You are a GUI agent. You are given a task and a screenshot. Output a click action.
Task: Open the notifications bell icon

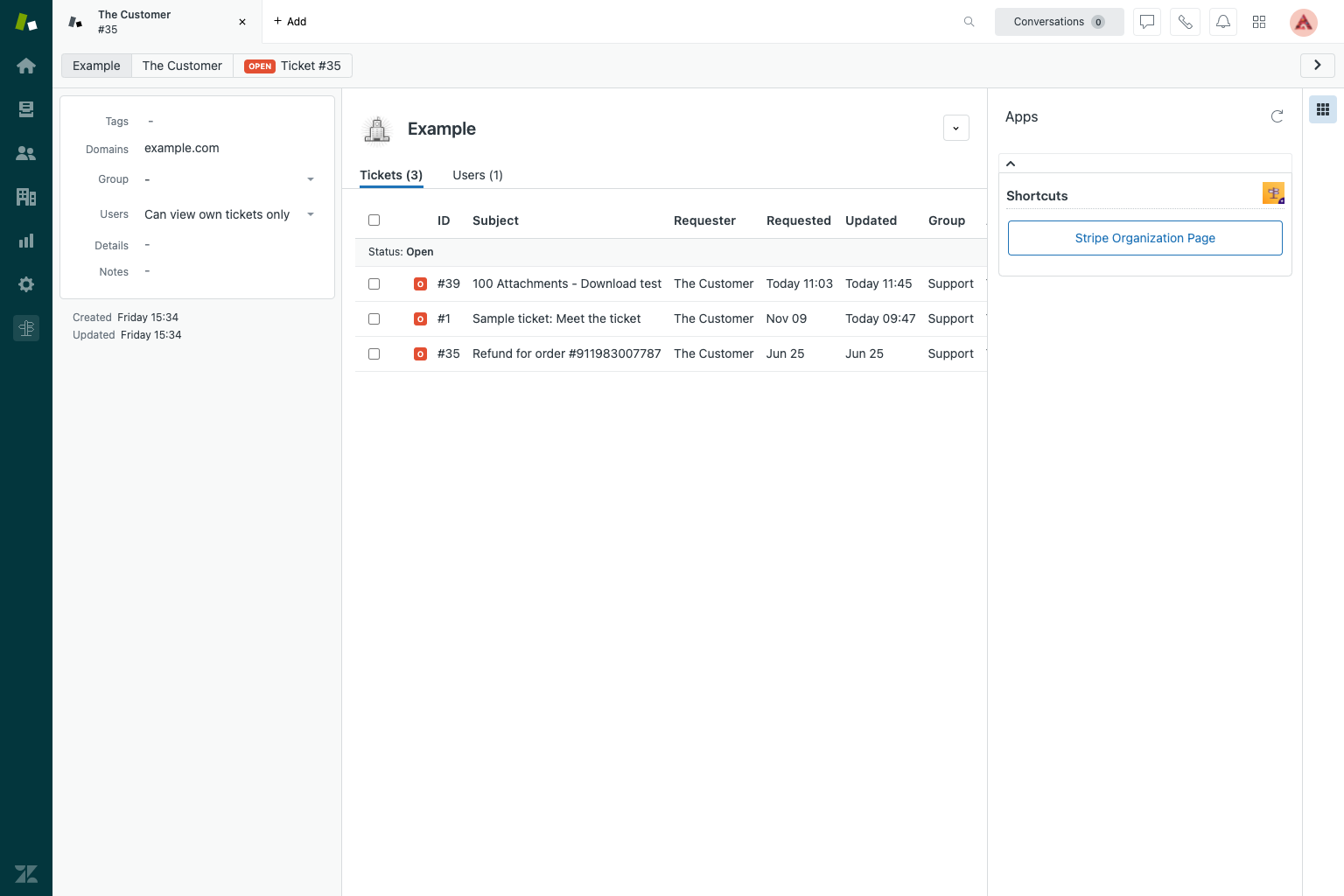tap(1223, 22)
